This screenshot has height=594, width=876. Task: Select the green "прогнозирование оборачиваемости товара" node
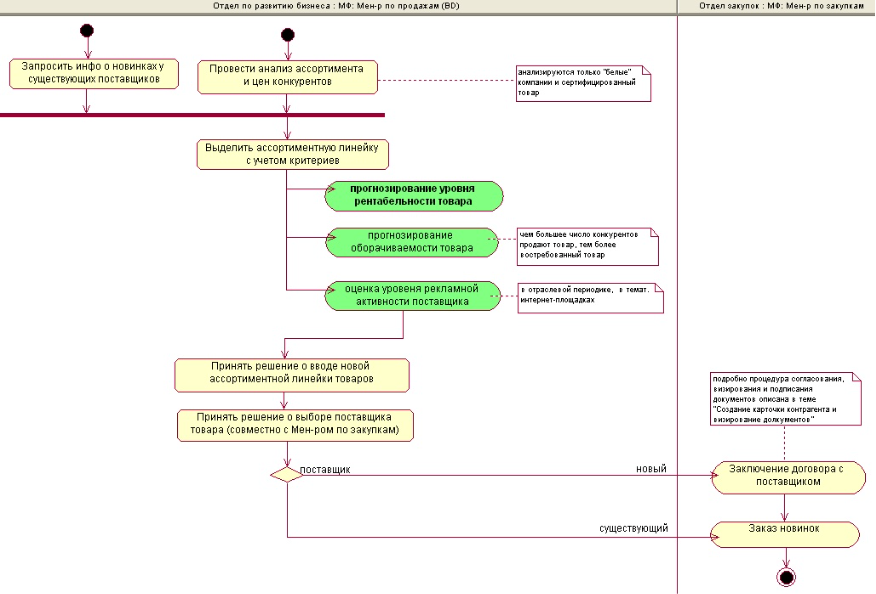point(412,242)
